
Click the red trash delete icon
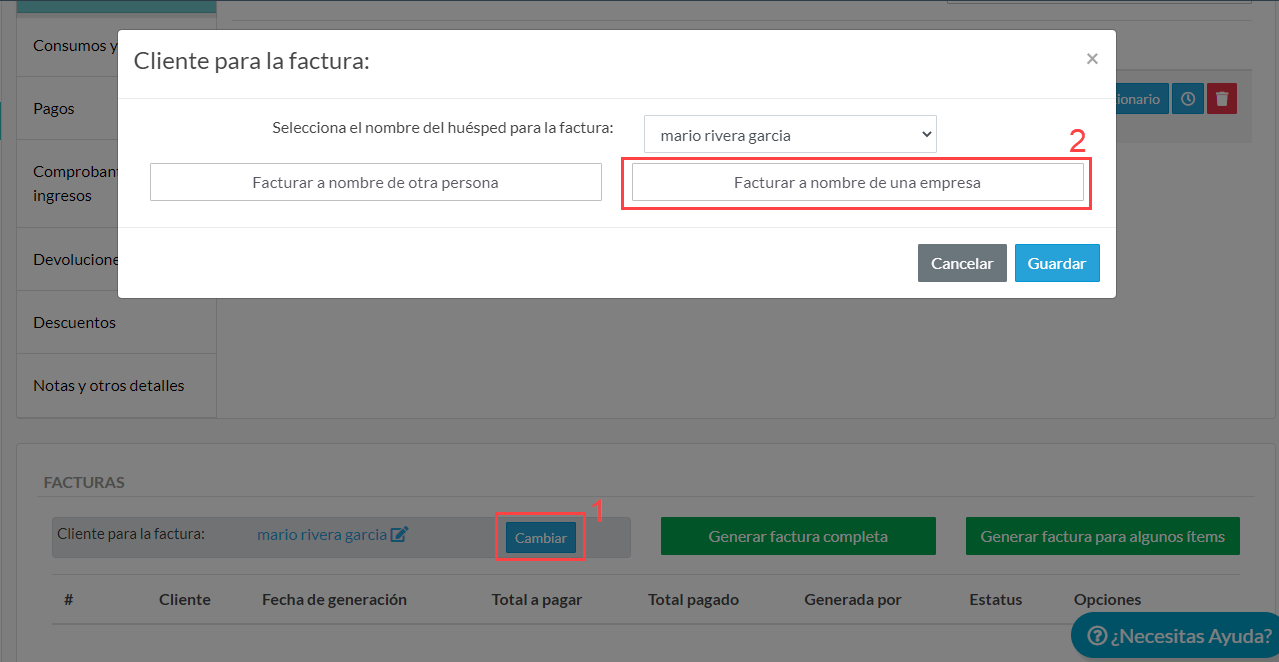coord(1222,99)
